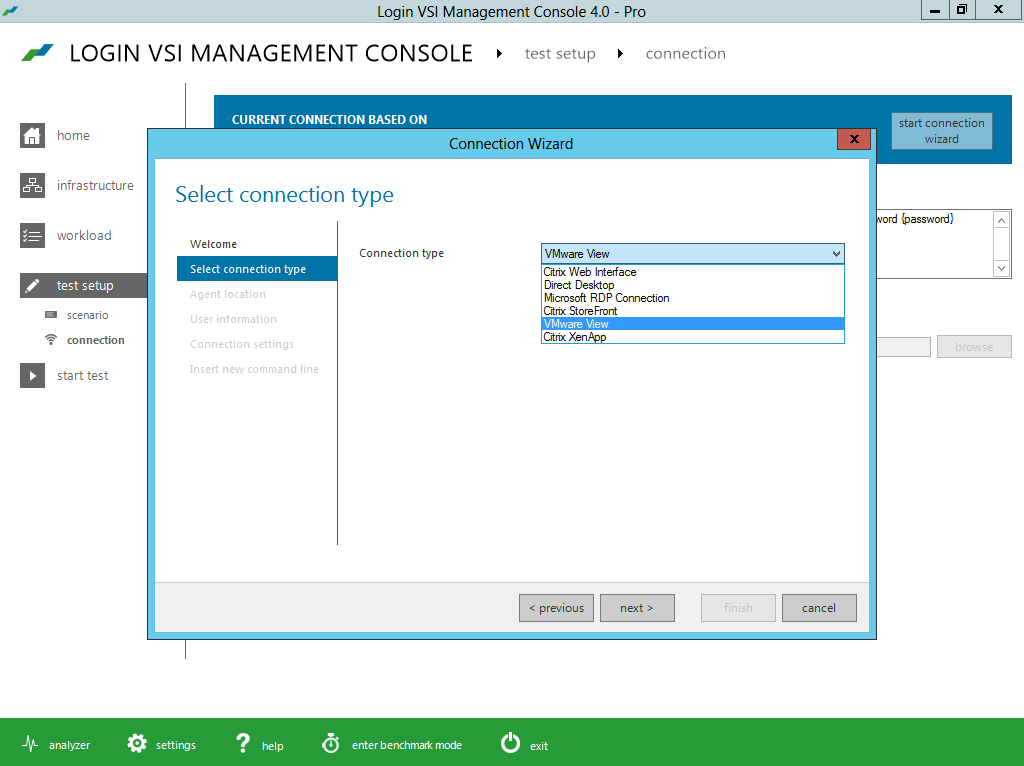
Task: Click the start test play icon
Action: pos(33,376)
